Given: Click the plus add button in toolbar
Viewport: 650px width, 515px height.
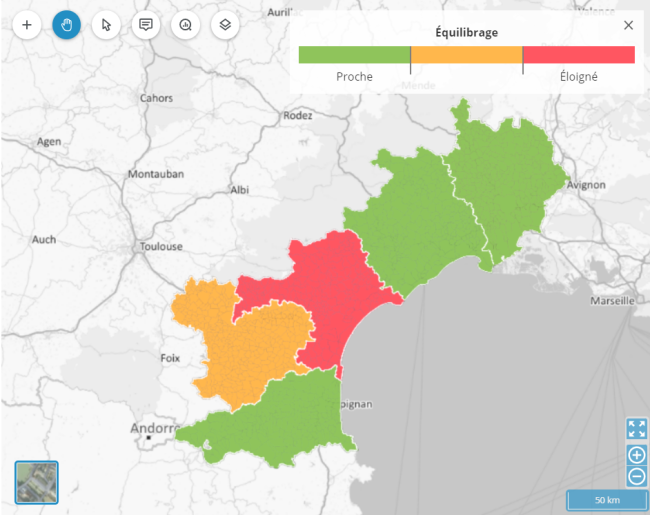Looking at the screenshot, I should [x=27, y=24].
